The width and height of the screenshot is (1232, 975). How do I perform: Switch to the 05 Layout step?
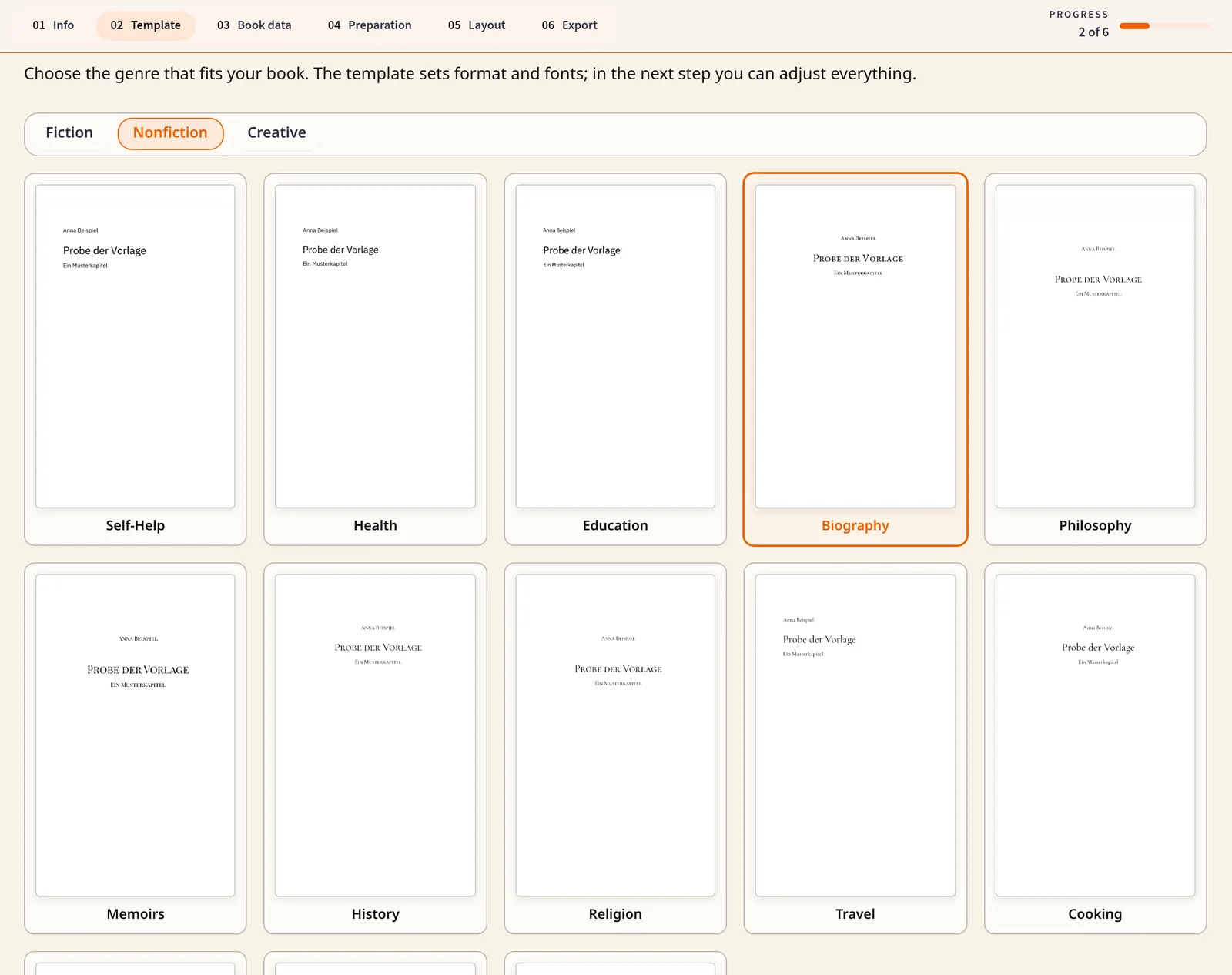click(x=477, y=25)
